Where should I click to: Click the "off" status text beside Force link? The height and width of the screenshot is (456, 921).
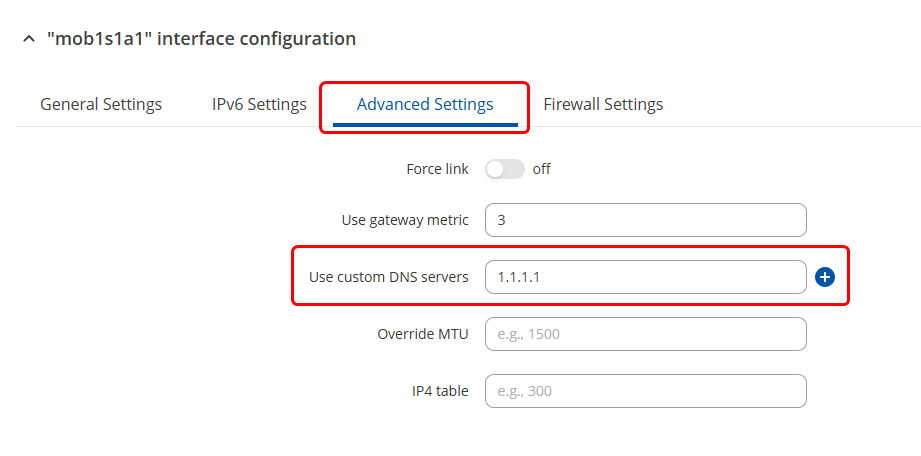(541, 169)
